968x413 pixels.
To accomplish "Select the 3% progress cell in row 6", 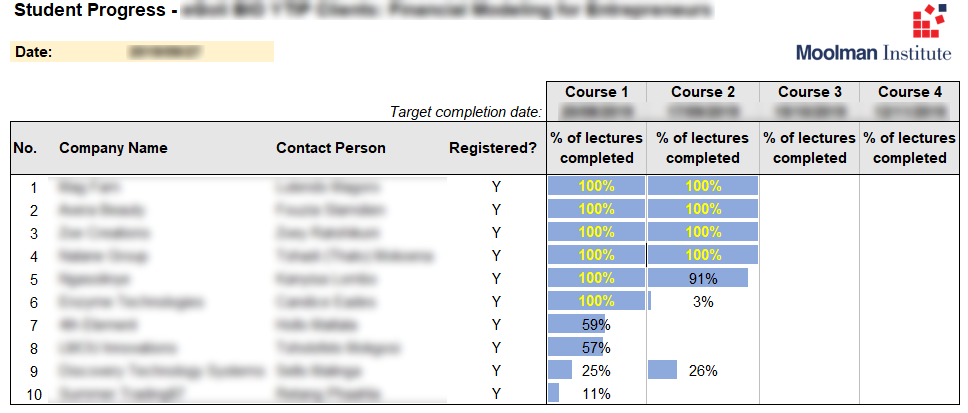I will (x=703, y=301).
